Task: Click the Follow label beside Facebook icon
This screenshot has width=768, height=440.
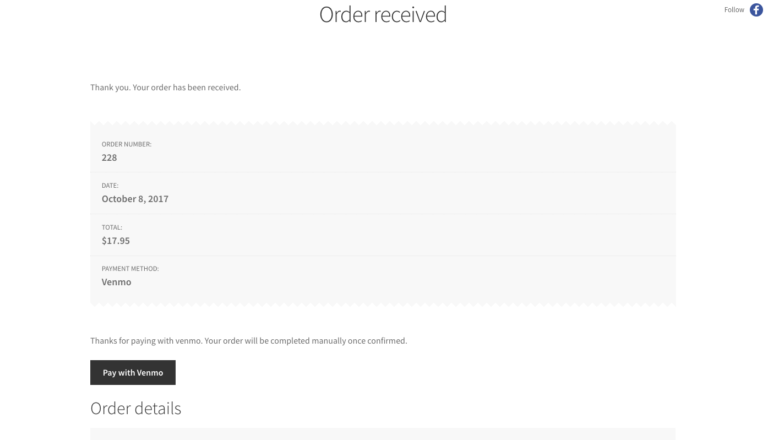Action: (x=734, y=10)
